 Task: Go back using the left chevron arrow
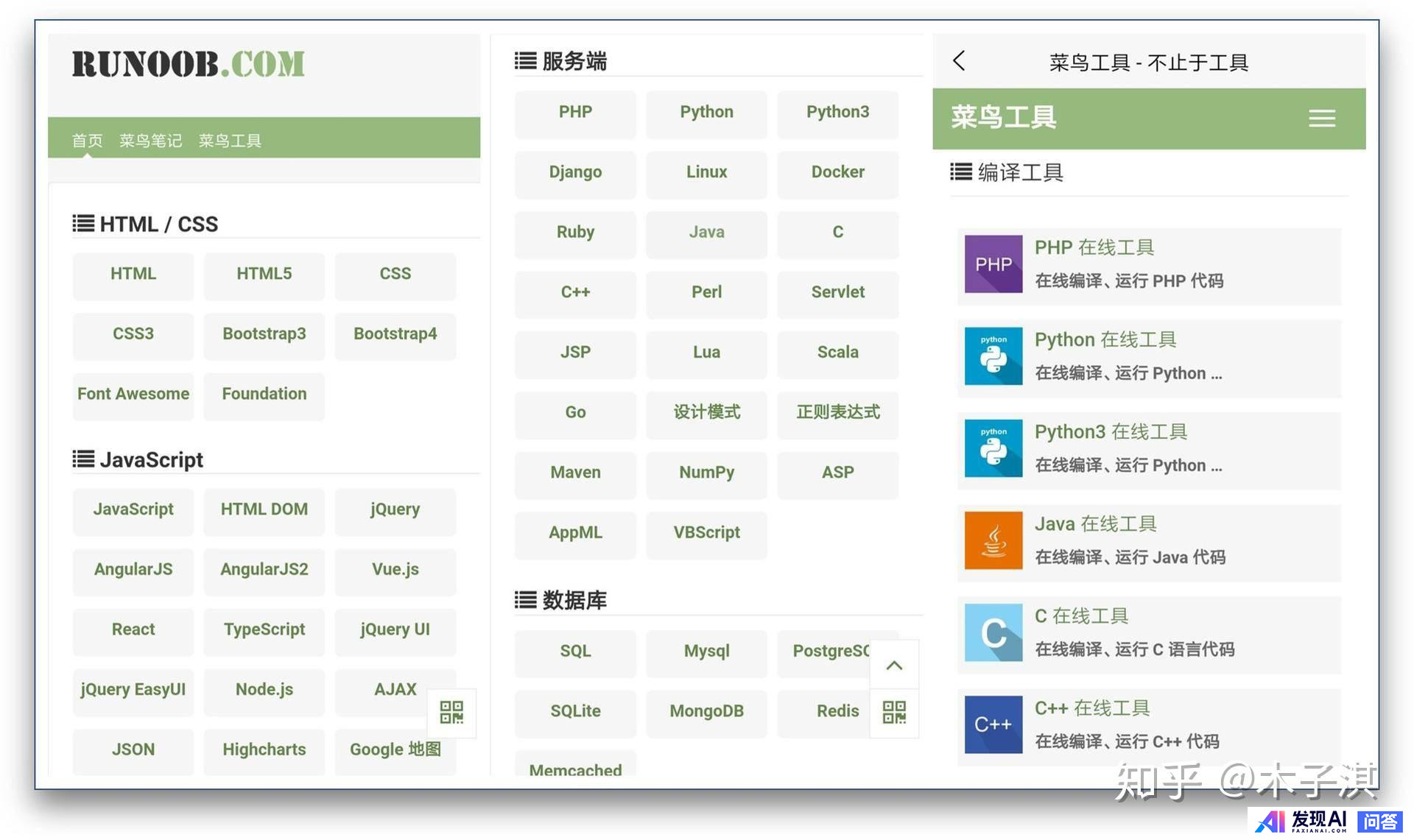(958, 61)
